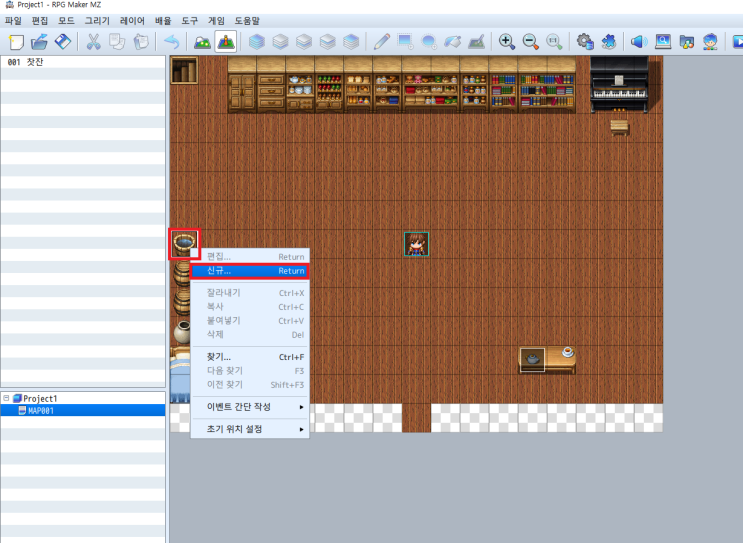Choose 이전 찾기 in the context menu

coord(250,385)
